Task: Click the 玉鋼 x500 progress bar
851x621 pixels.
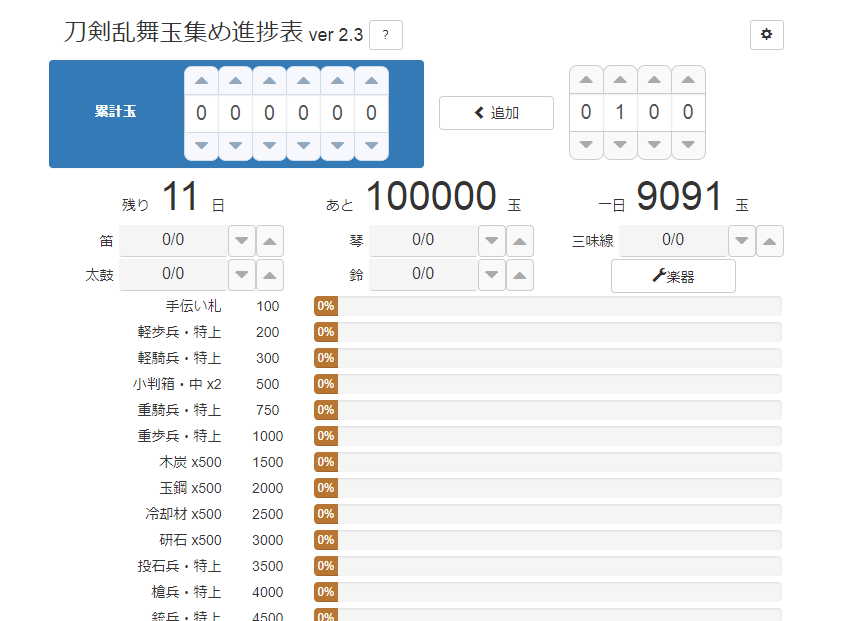Action: coord(548,488)
